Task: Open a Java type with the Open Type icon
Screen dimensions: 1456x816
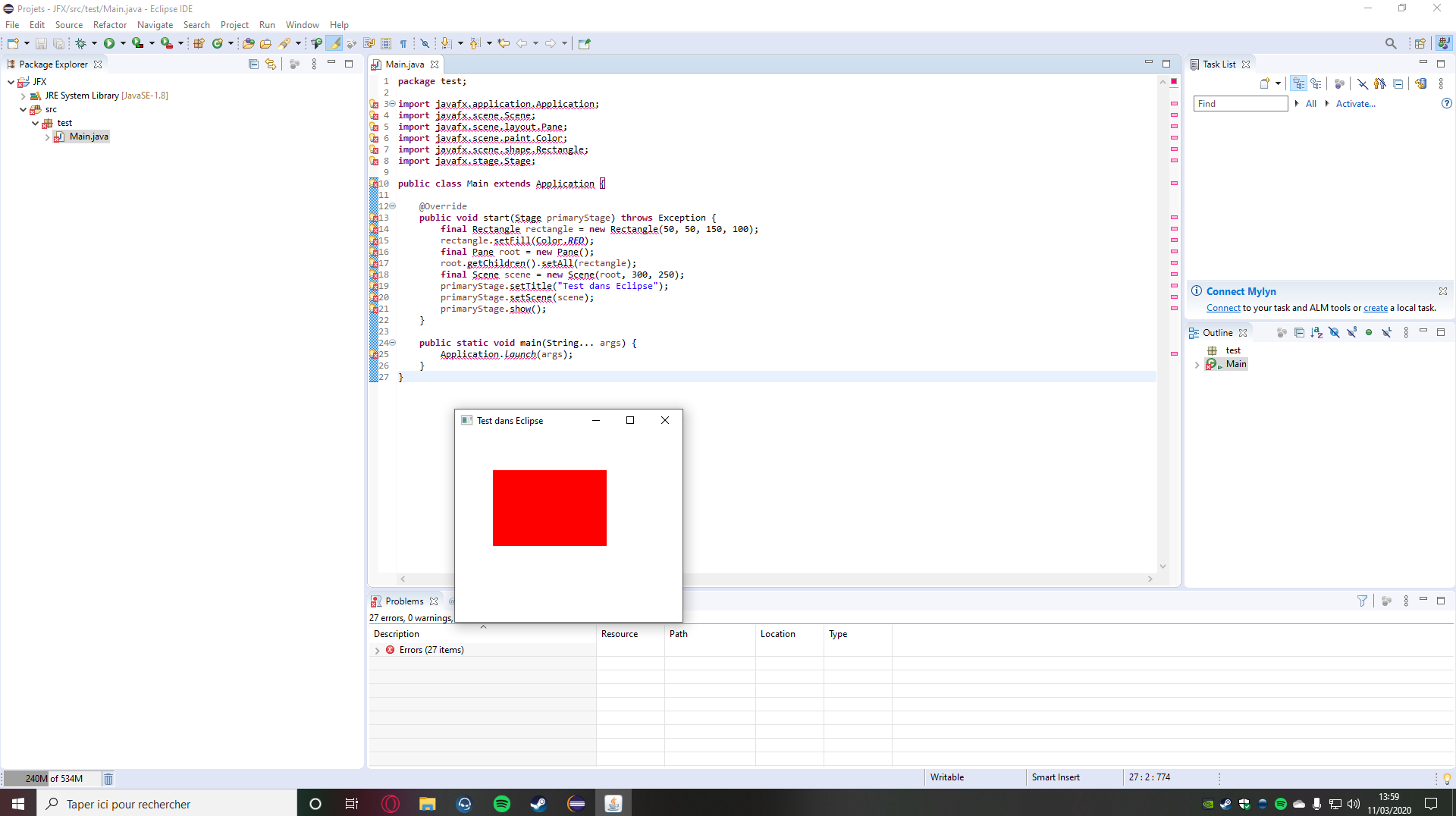Action: pos(247,43)
